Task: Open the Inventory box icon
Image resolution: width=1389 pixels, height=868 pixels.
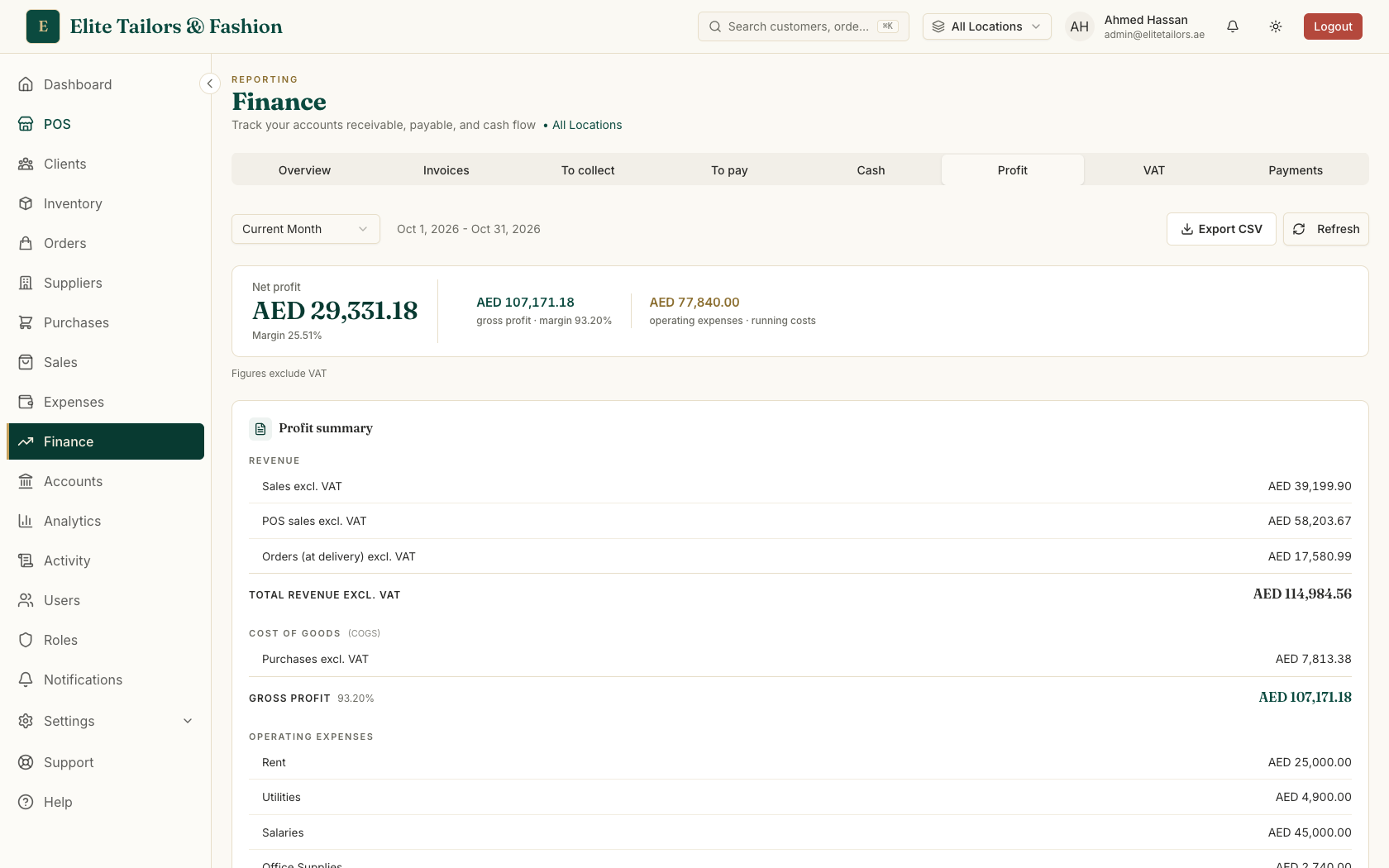Action: point(26,203)
